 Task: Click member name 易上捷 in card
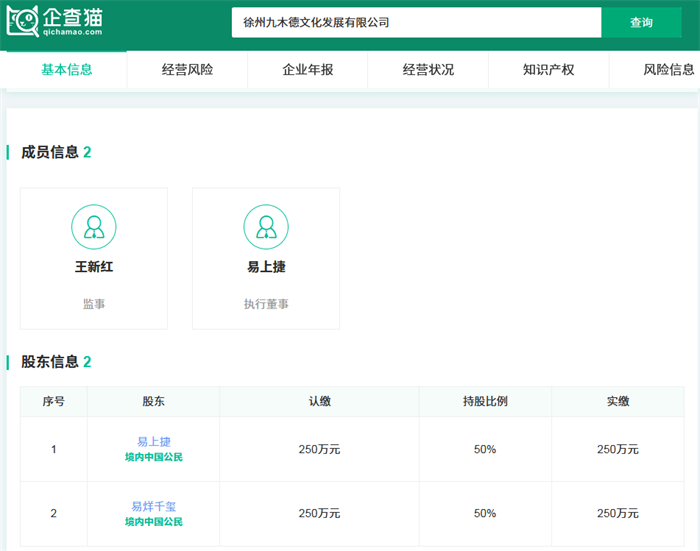coord(266,267)
